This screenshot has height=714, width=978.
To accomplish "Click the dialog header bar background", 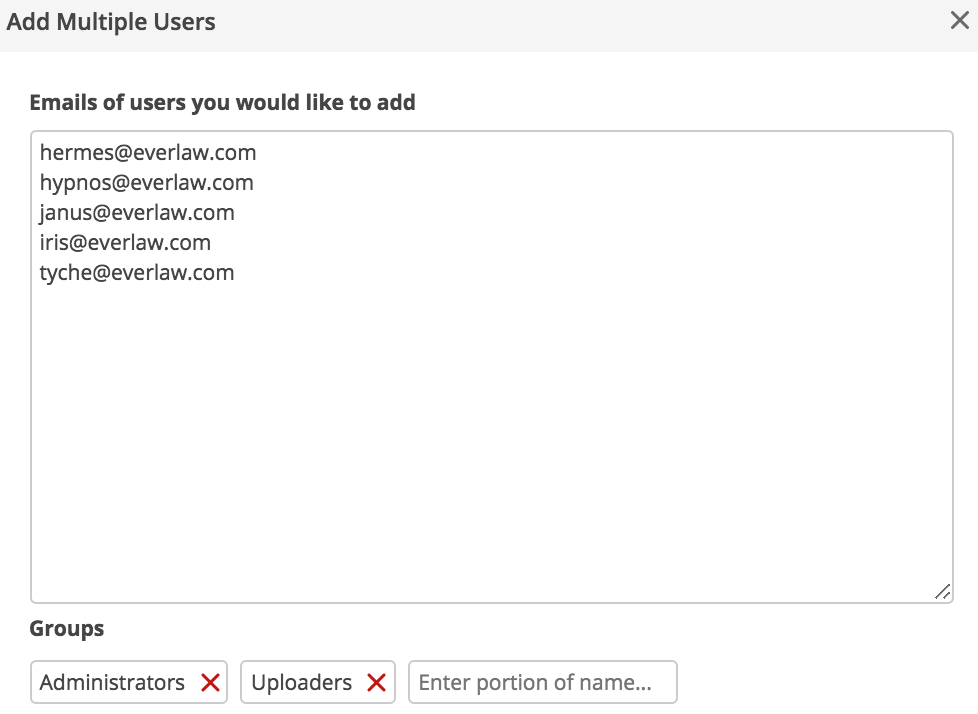I will click(561, 25).
